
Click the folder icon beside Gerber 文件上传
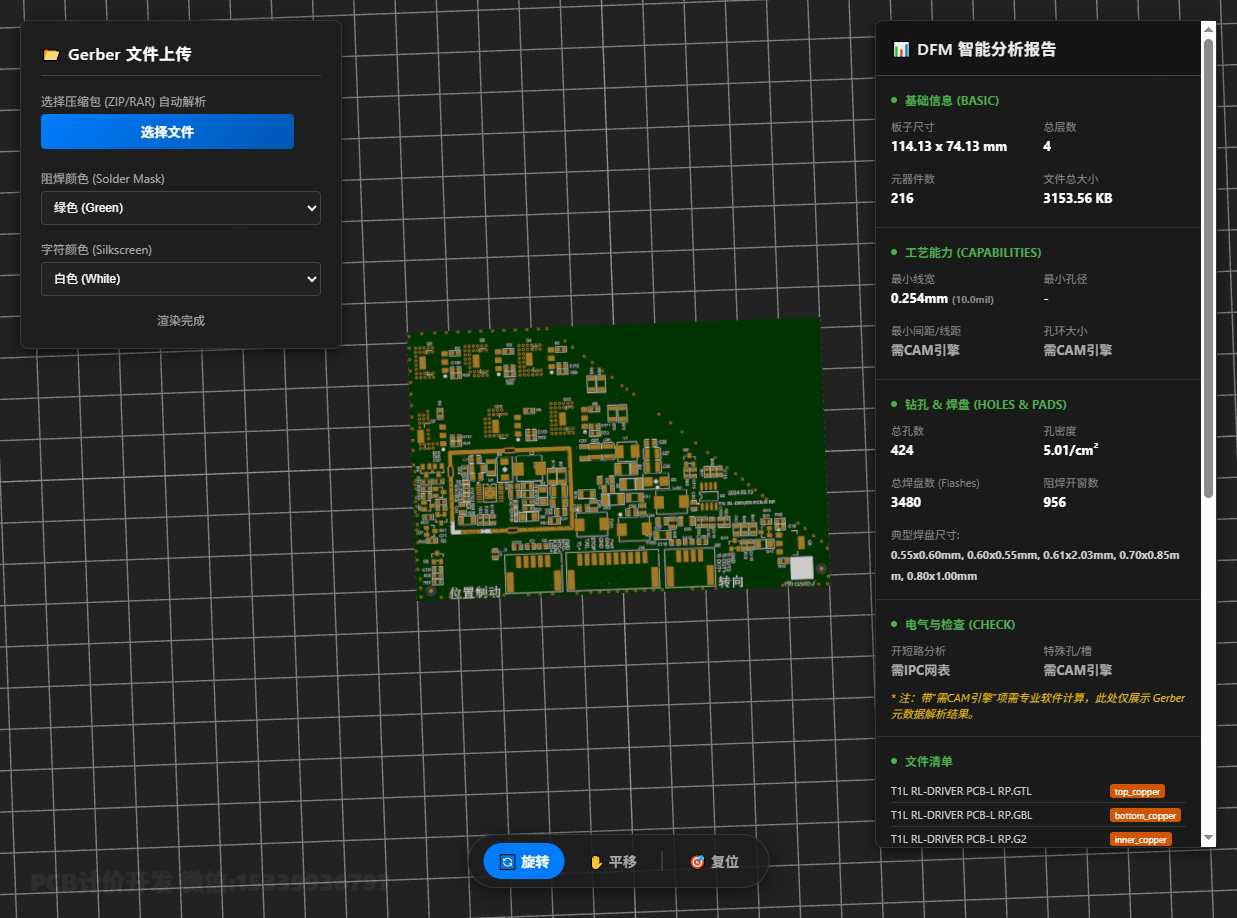[x=51, y=55]
